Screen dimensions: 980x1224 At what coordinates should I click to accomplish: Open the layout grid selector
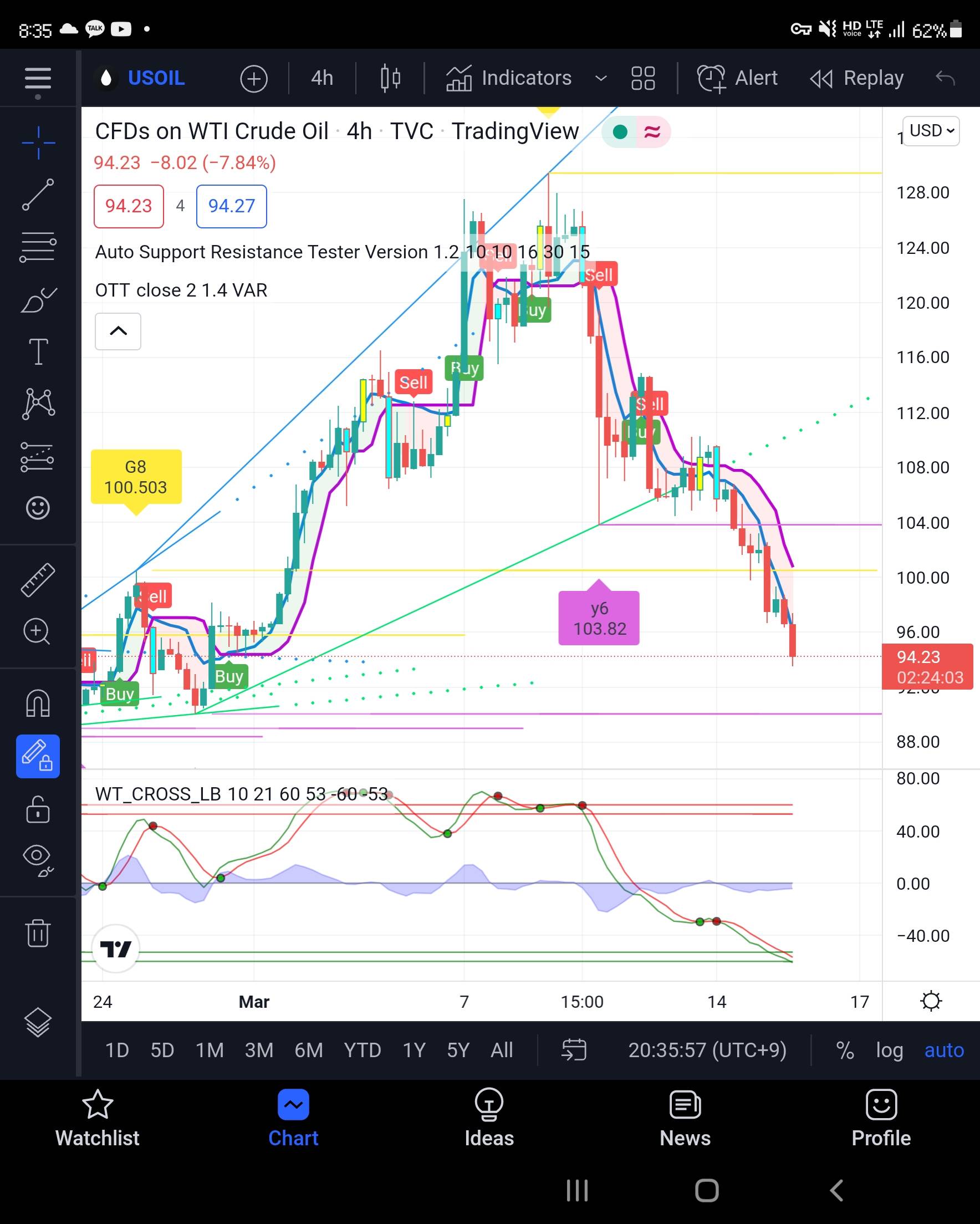click(643, 78)
